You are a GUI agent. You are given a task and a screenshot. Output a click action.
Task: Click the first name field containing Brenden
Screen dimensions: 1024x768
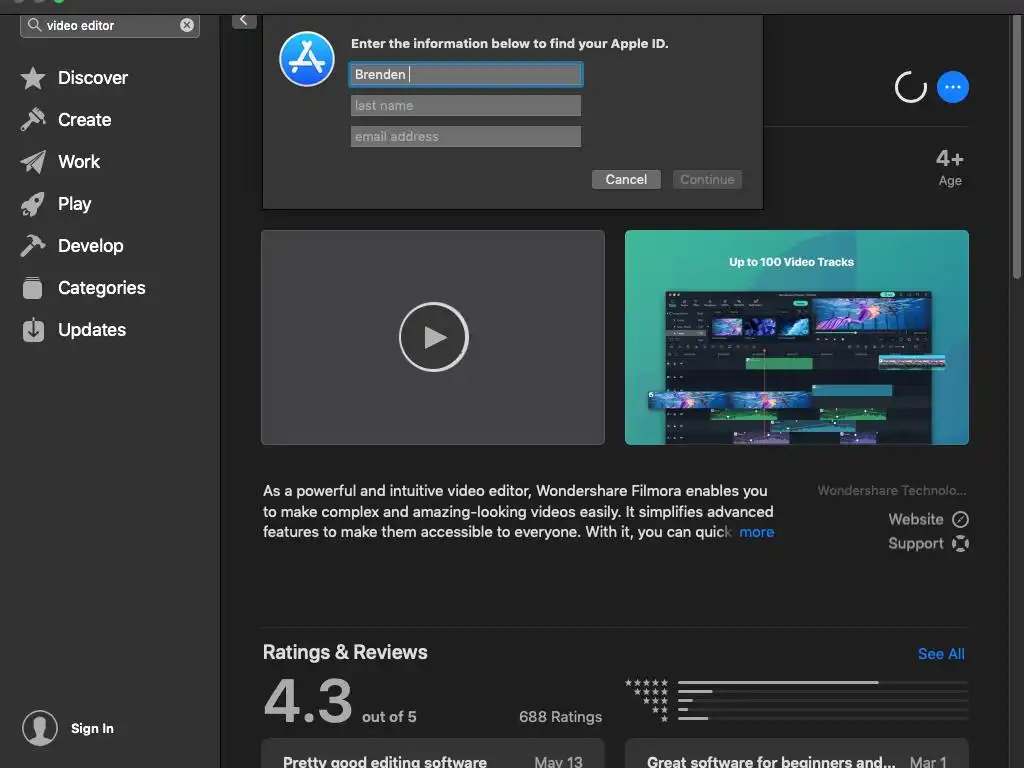point(466,74)
